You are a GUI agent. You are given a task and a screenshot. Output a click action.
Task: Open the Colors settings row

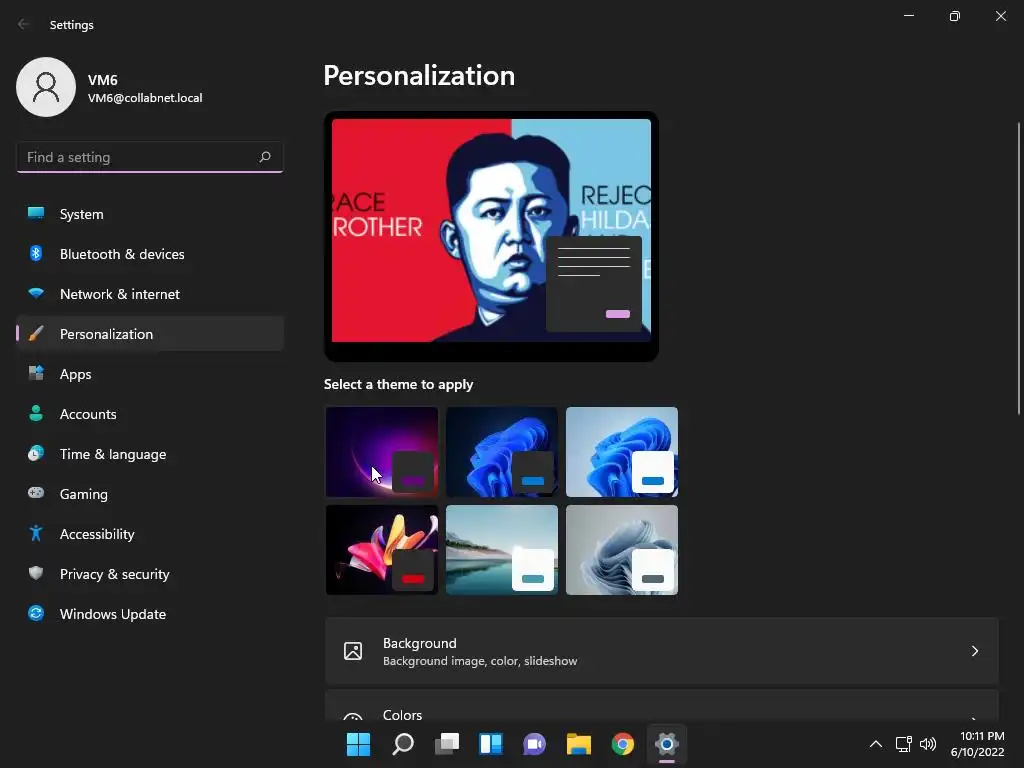662,706
